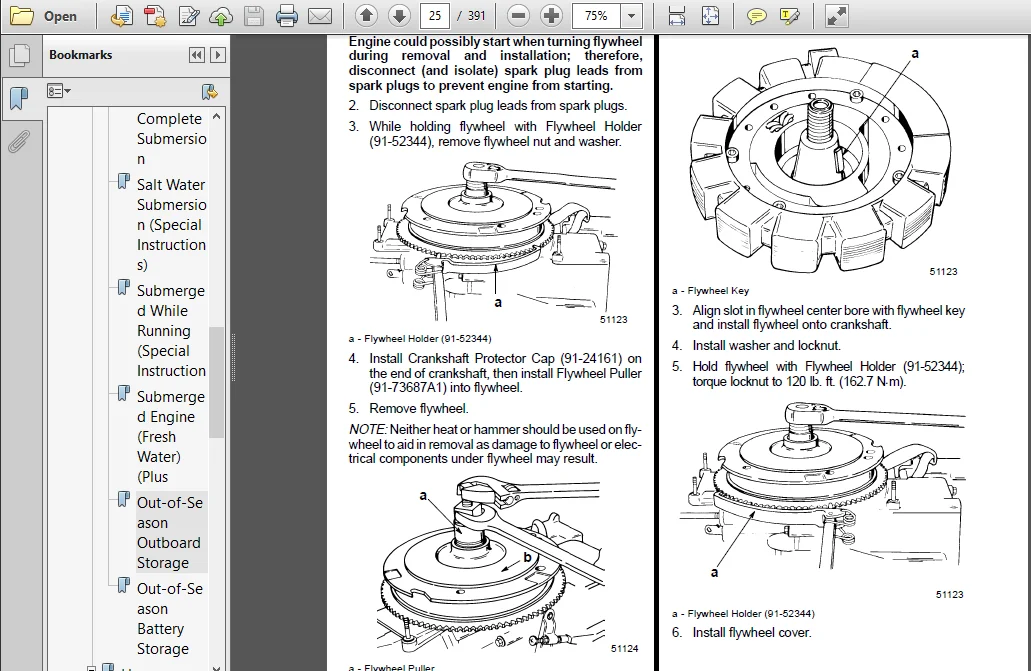Click the Open folder icon
Image resolution: width=1031 pixels, height=671 pixels.
pyautogui.click(x=22, y=16)
